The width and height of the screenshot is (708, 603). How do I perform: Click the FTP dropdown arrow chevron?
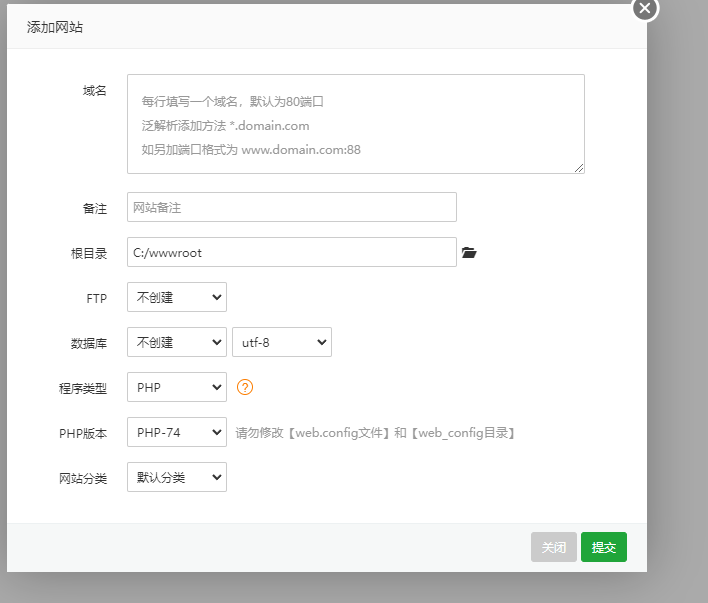[217, 297]
